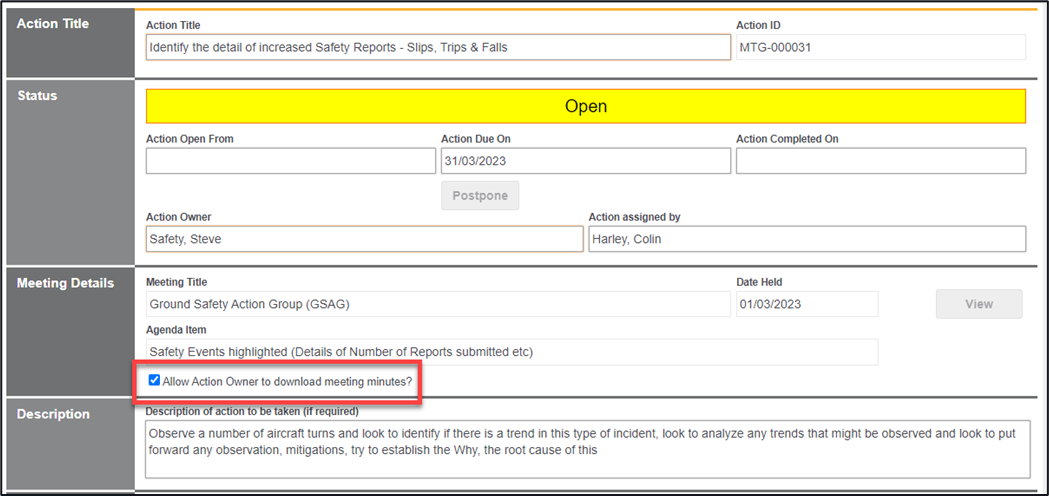Screen dimensions: 1049x496
Task: Click the Meeting Title field
Action: pyautogui.click(x=438, y=304)
